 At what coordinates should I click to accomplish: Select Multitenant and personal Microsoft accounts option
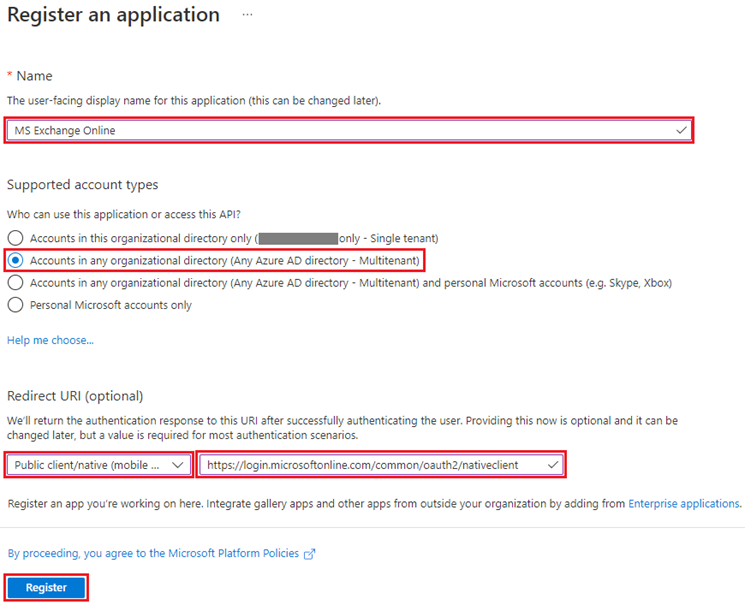[15, 283]
